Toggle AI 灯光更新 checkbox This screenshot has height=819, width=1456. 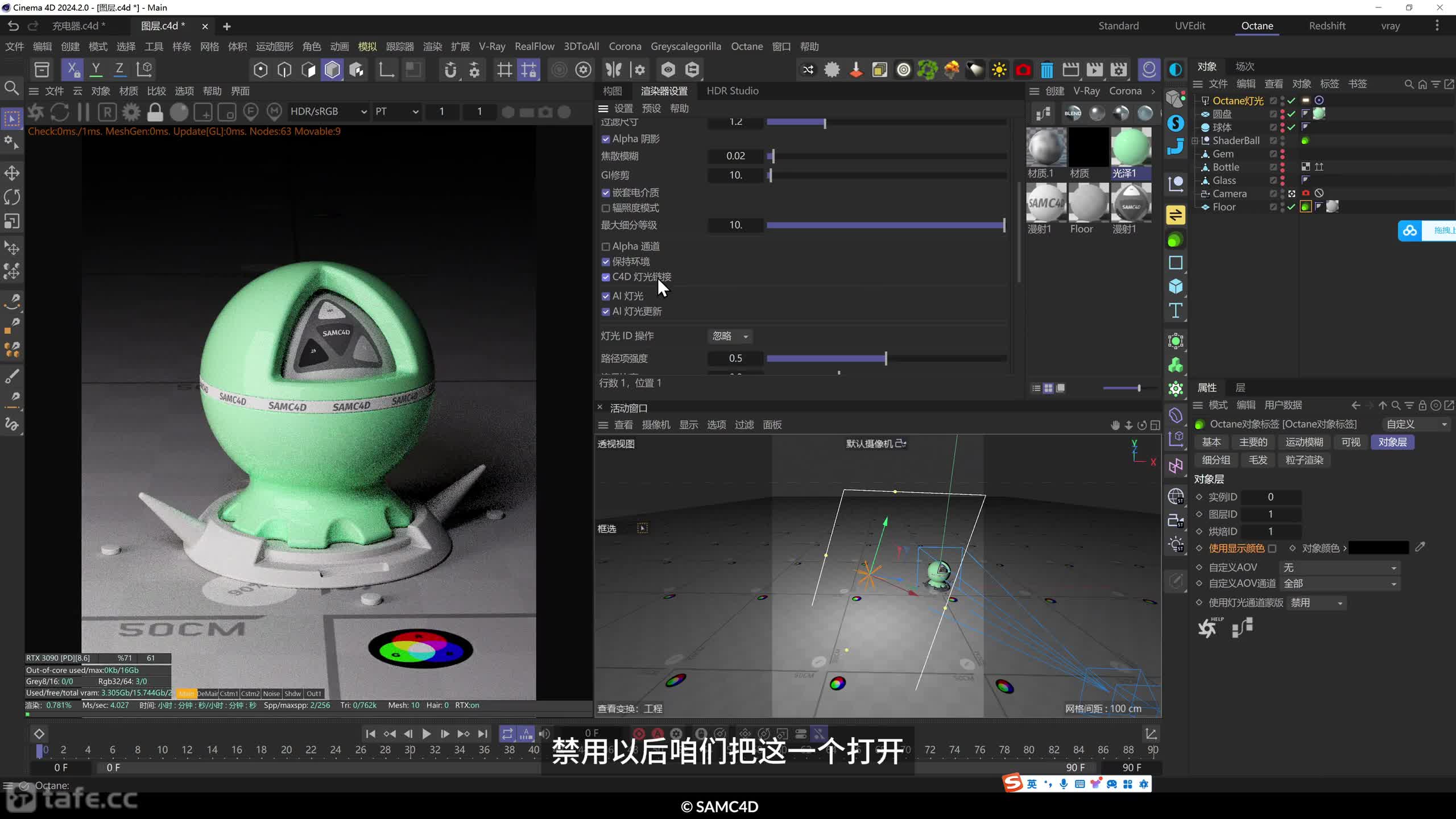606,312
